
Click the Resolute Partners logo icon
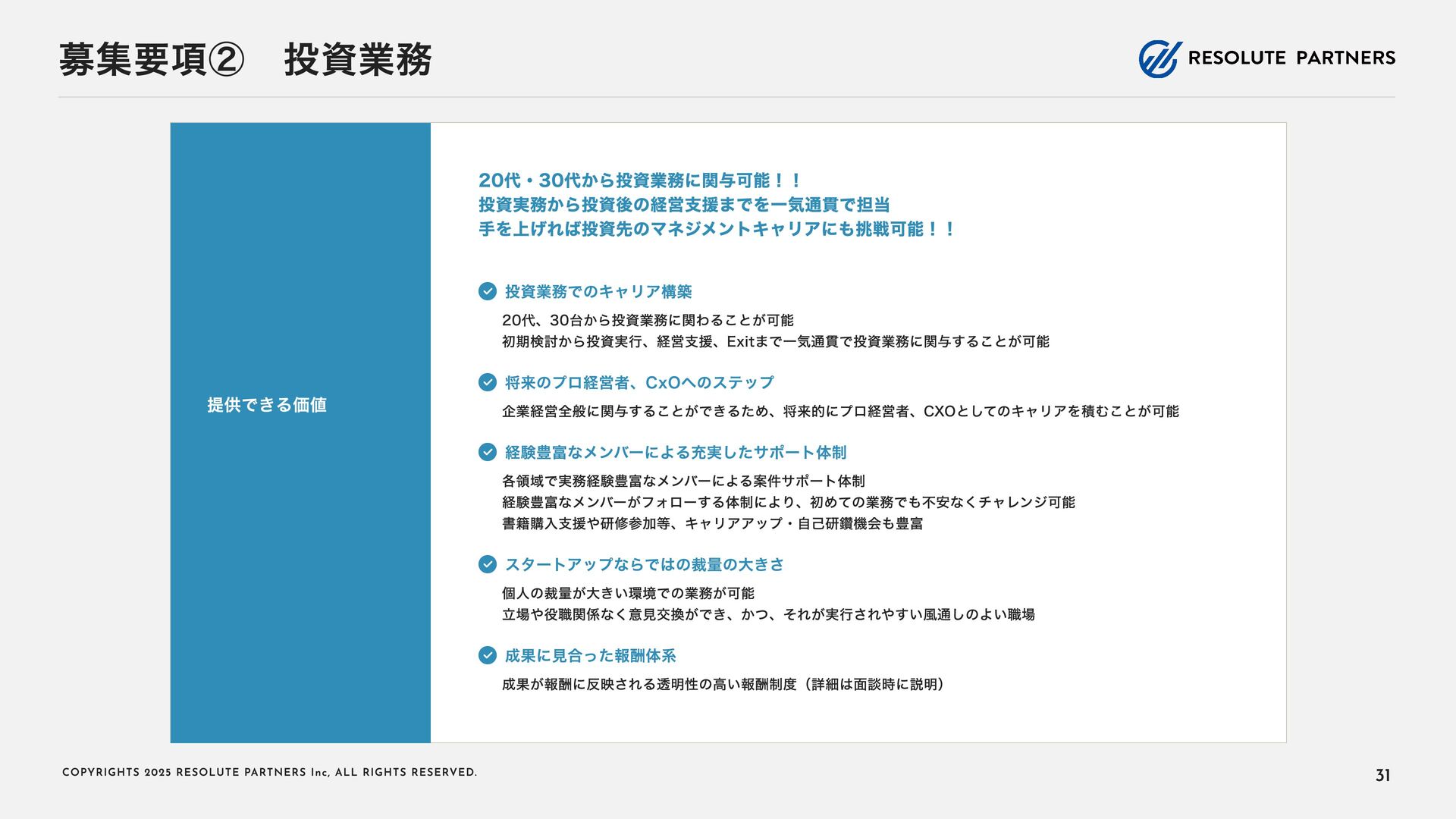point(1159,58)
